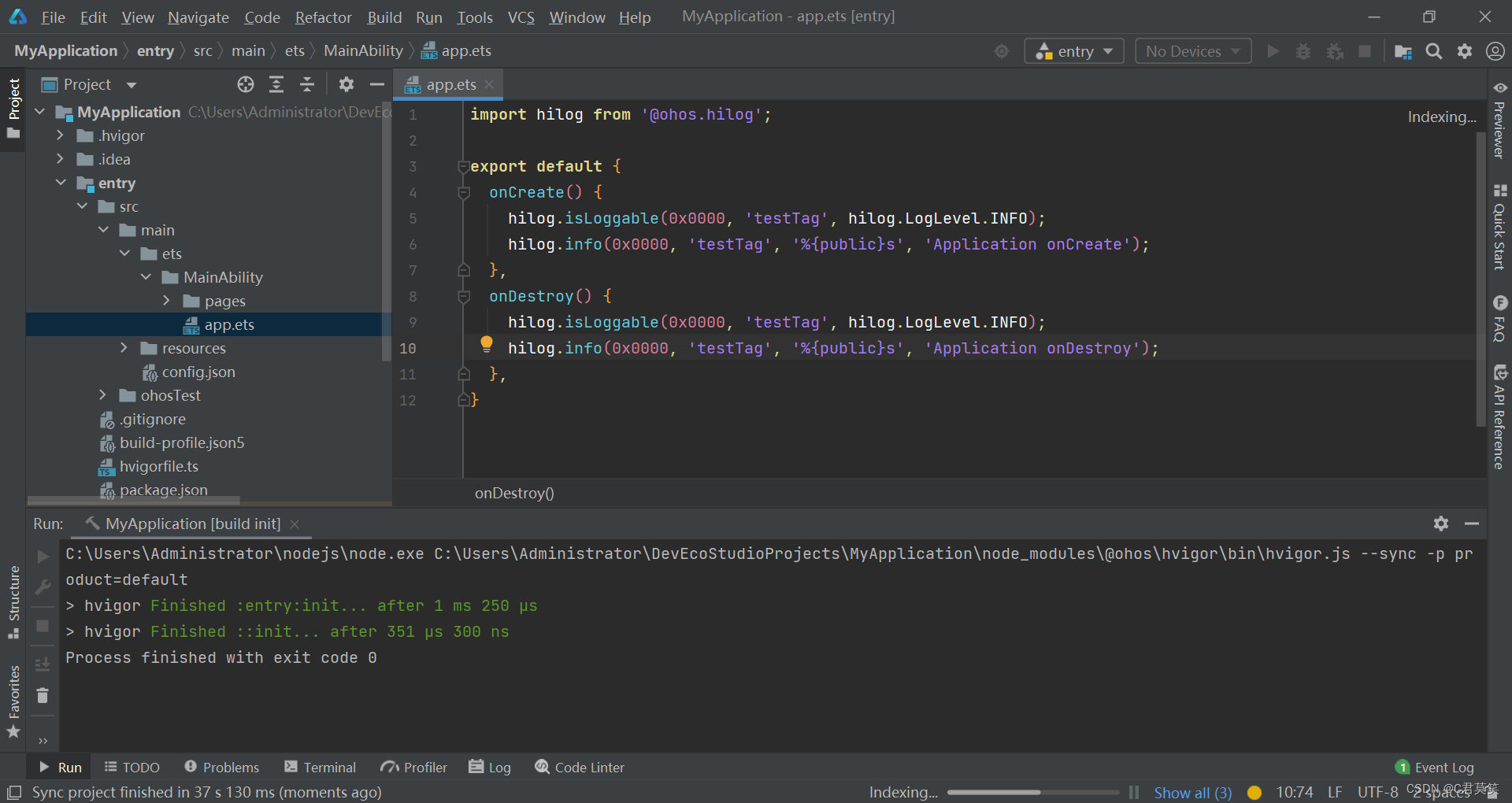
Task: Toggle the Structure side tool window
Action: pyautogui.click(x=13, y=601)
